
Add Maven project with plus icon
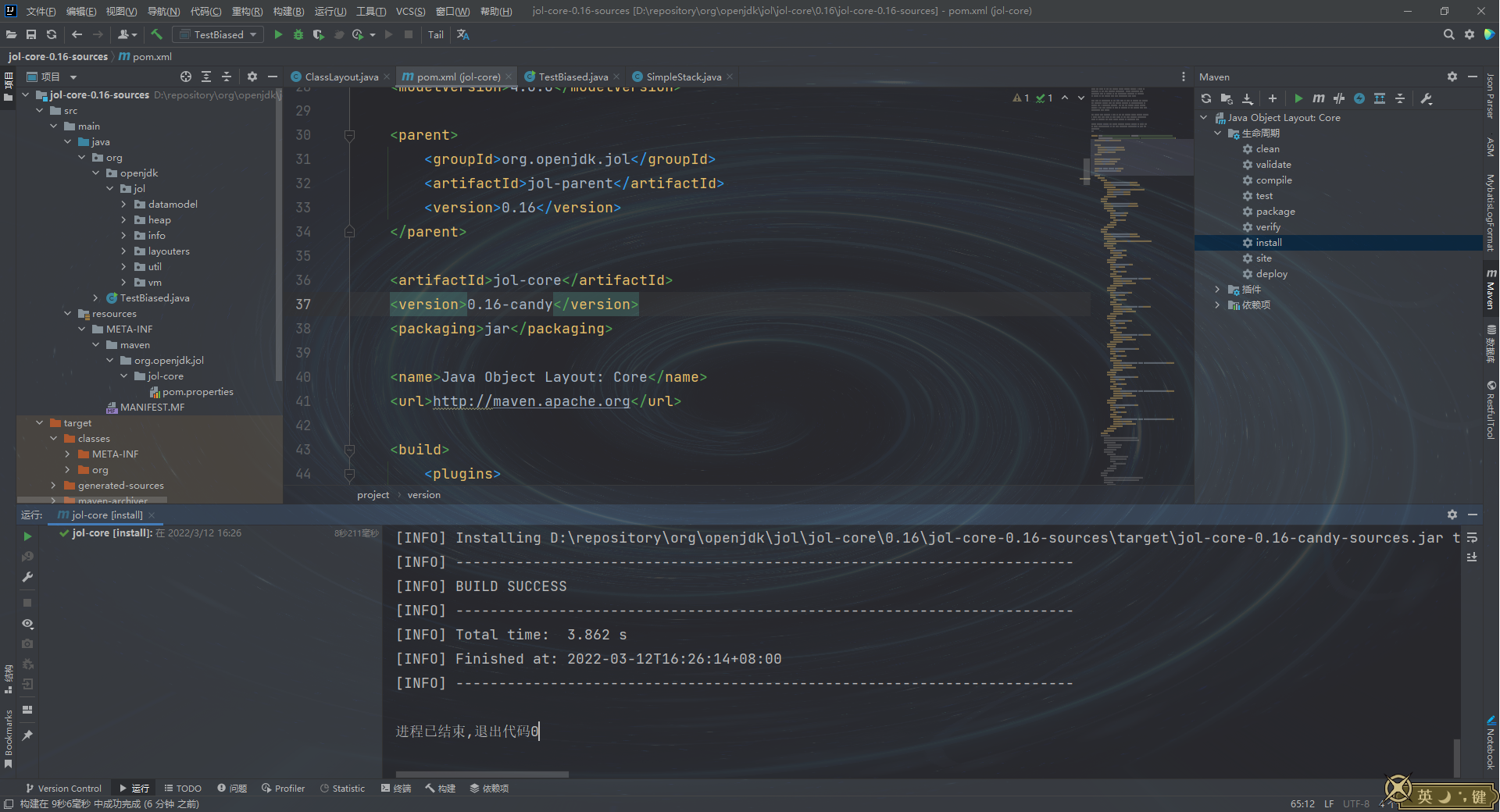tap(1273, 98)
